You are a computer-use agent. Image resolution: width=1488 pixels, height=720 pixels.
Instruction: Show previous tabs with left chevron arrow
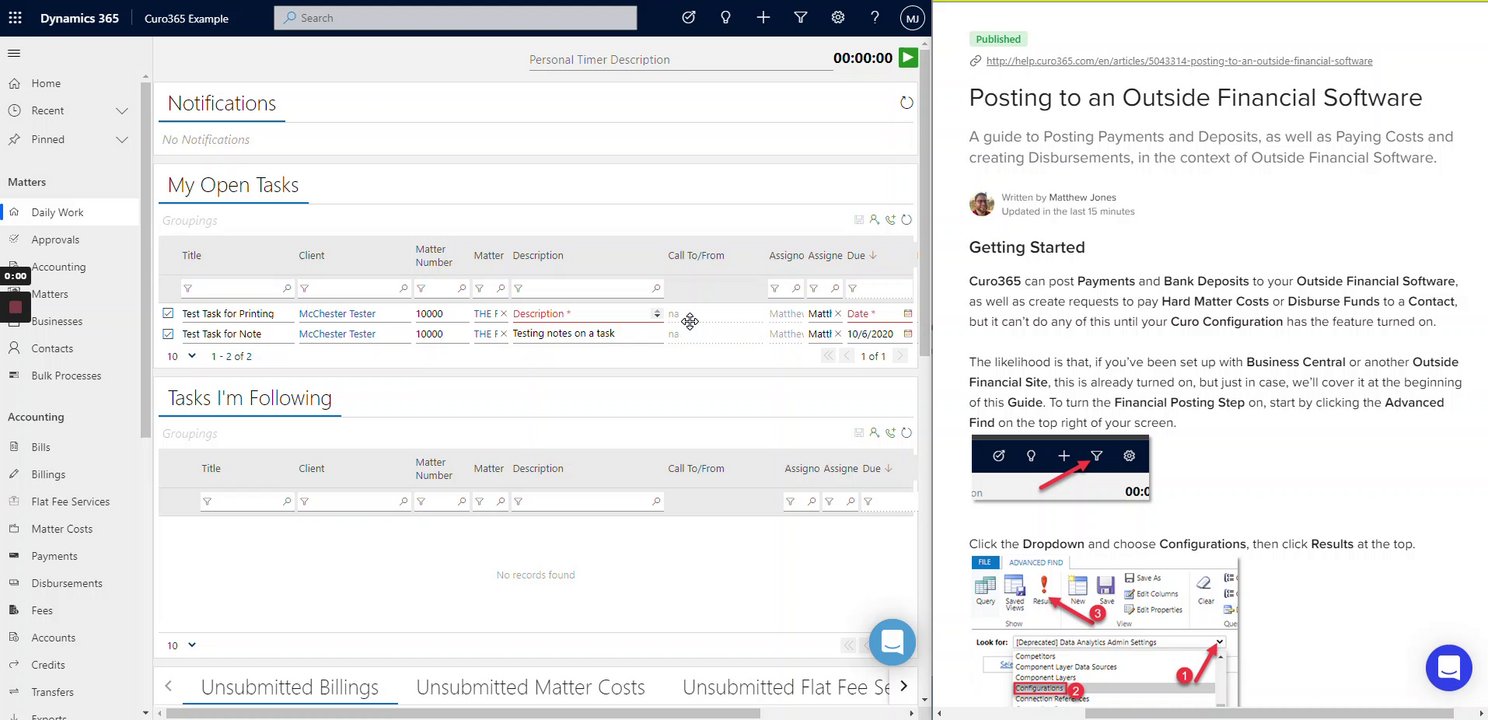pyautogui.click(x=168, y=686)
